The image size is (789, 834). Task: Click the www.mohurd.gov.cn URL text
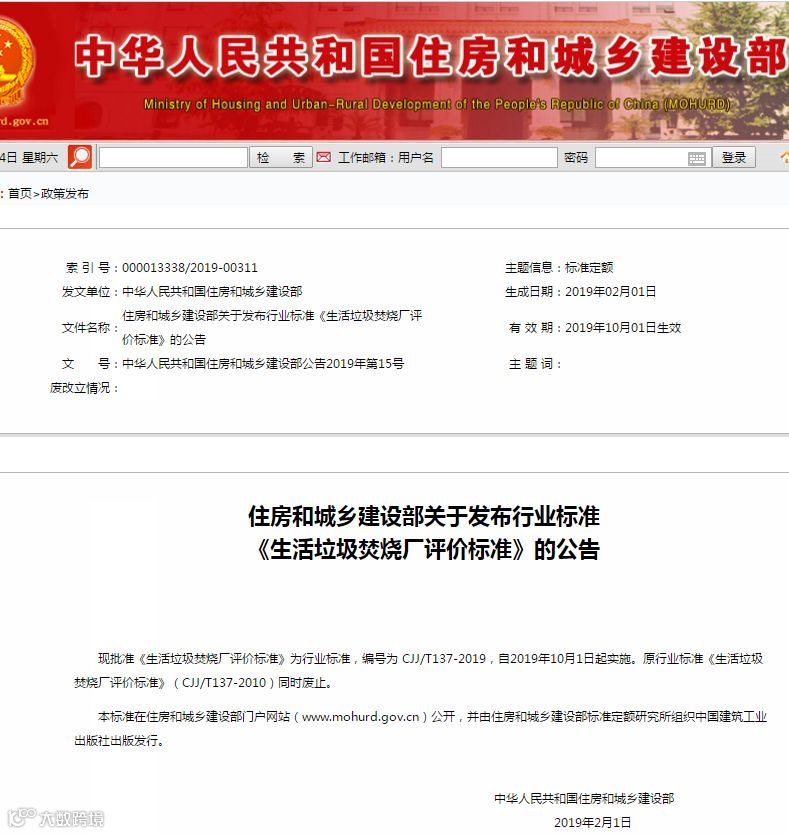point(361,716)
